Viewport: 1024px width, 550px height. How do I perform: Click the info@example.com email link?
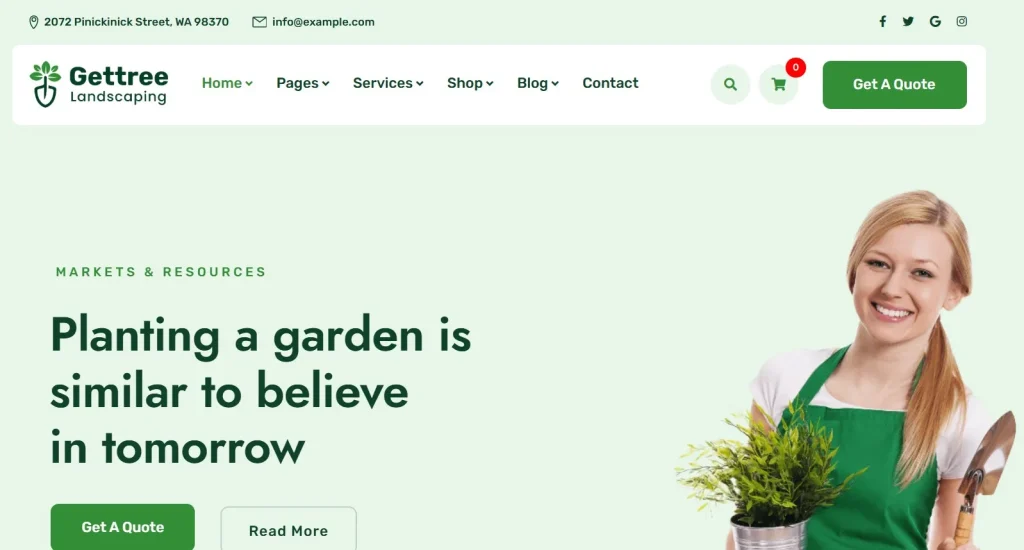pos(323,22)
